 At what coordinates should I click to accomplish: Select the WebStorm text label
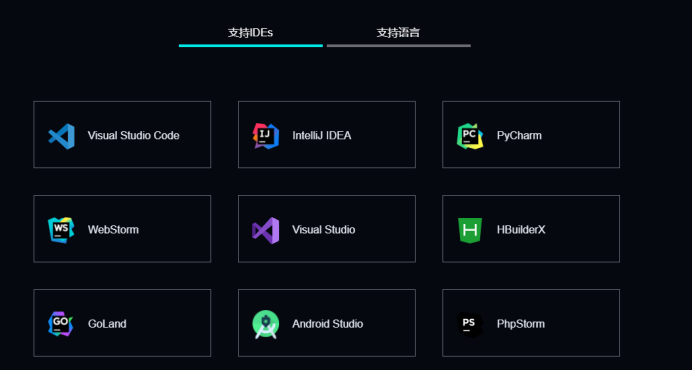(113, 230)
